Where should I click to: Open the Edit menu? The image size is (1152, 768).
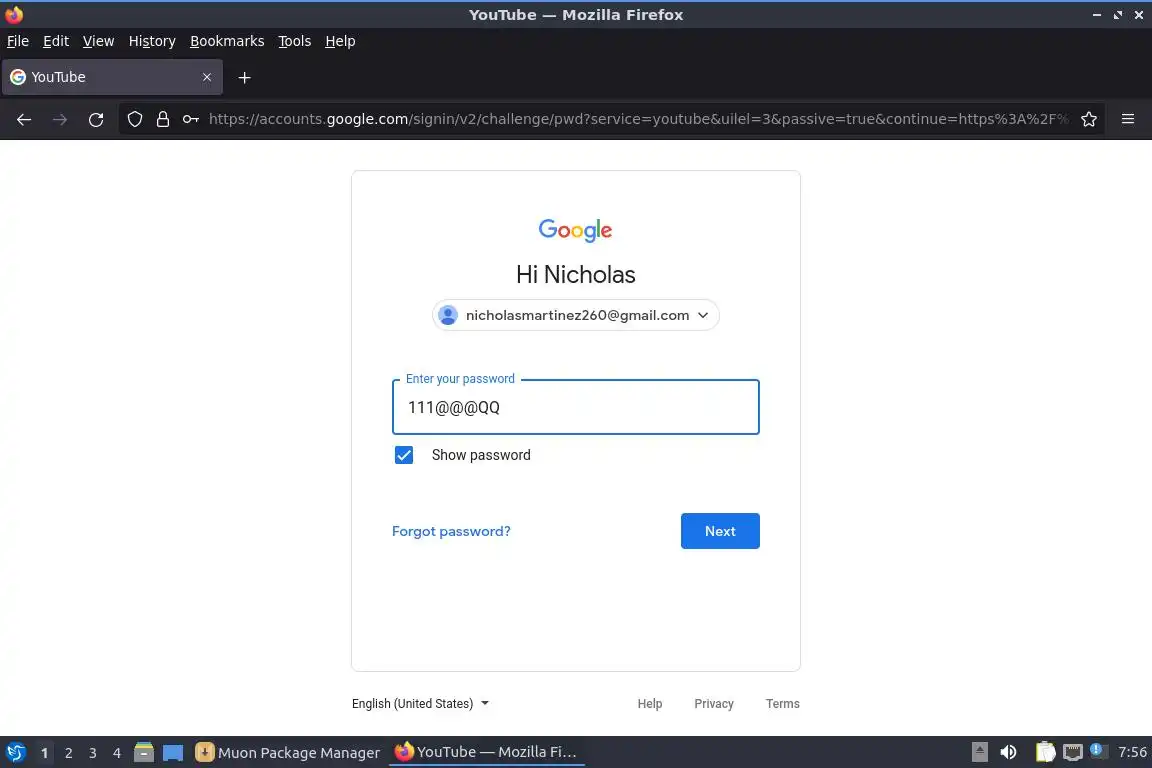click(56, 41)
